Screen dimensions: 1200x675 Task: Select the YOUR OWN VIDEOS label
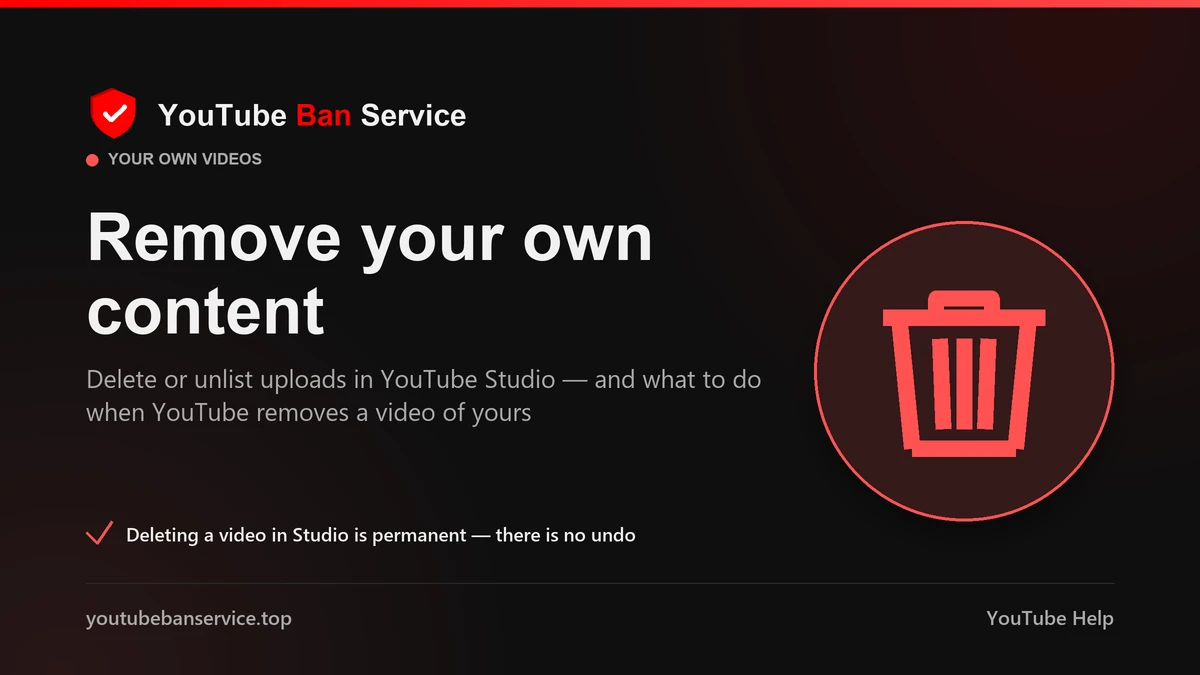185,159
